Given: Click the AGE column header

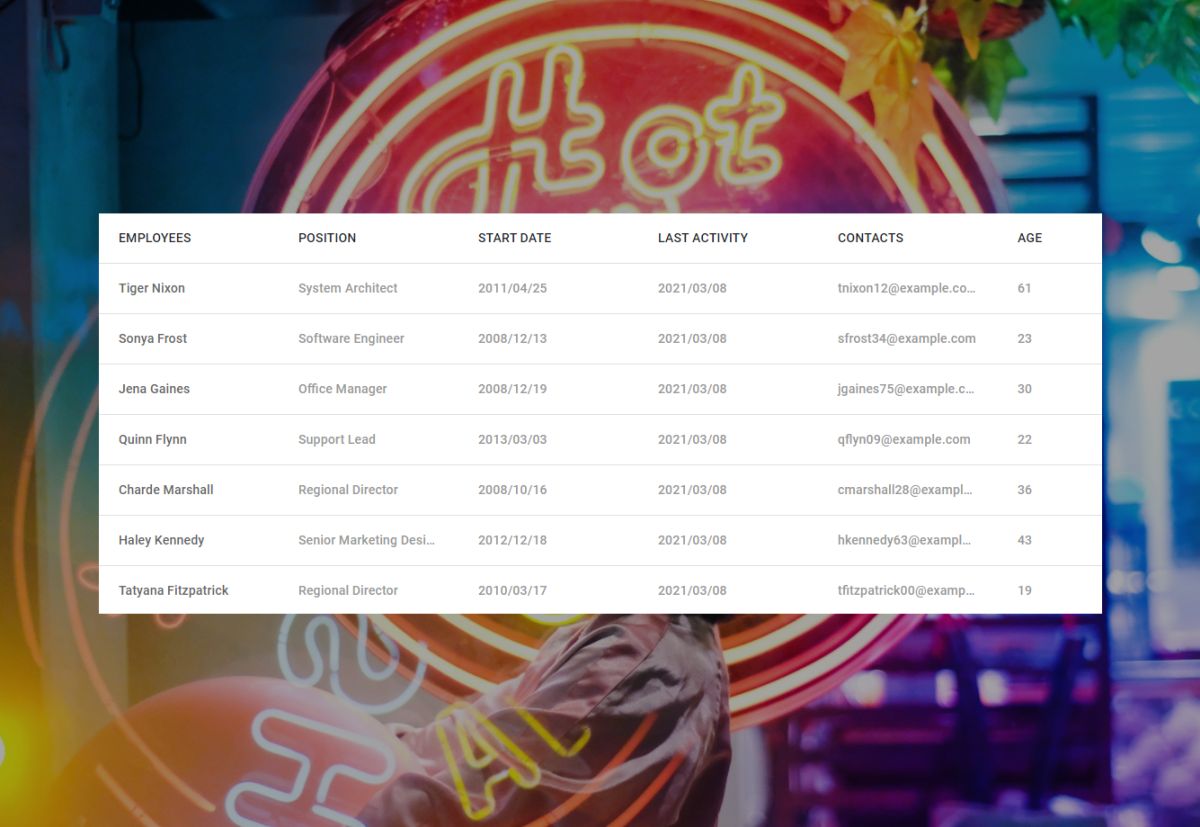Looking at the screenshot, I should pyautogui.click(x=1030, y=238).
